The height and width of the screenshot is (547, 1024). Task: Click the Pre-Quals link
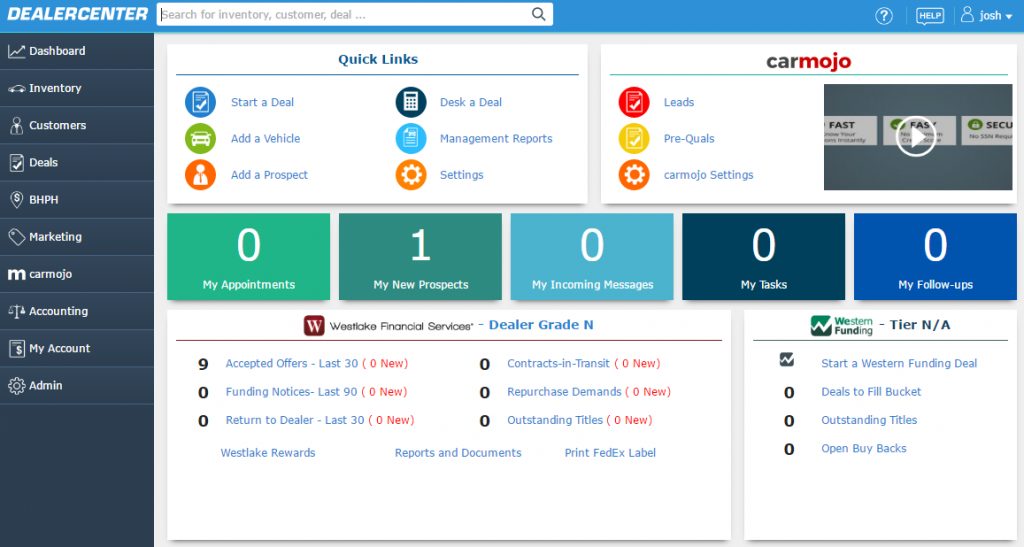(x=689, y=138)
